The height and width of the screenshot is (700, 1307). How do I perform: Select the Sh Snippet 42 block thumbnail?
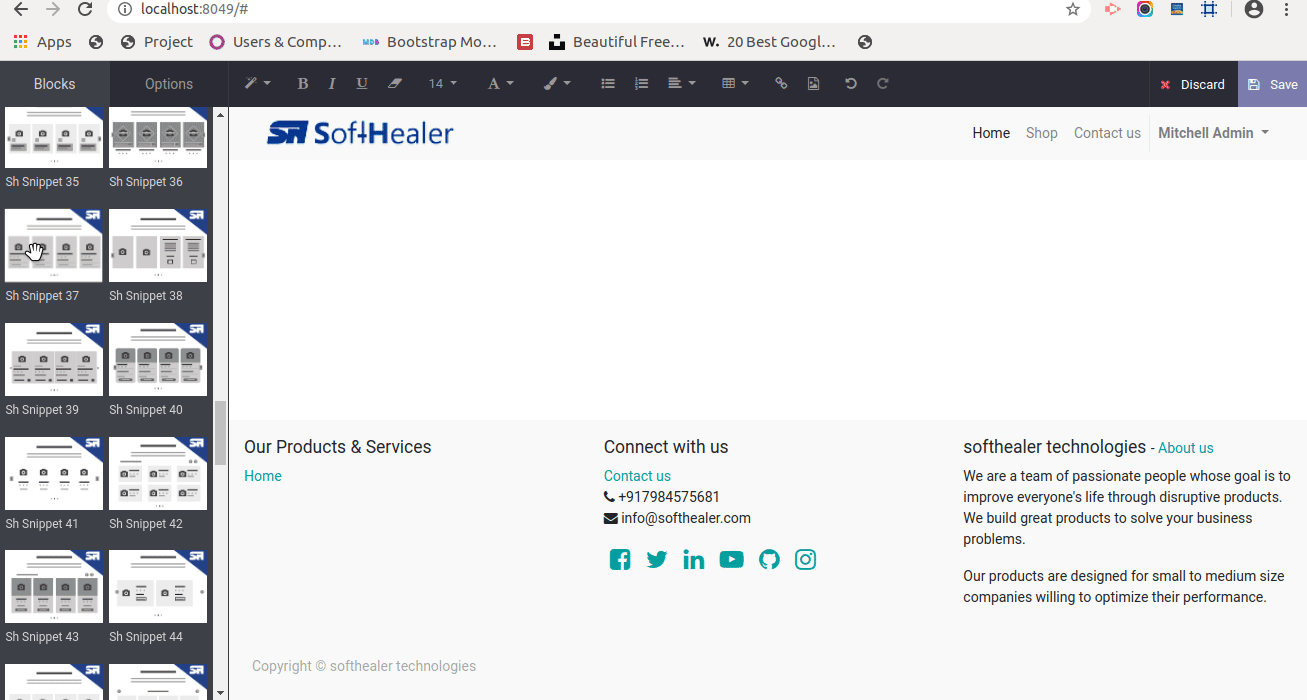click(x=158, y=473)
